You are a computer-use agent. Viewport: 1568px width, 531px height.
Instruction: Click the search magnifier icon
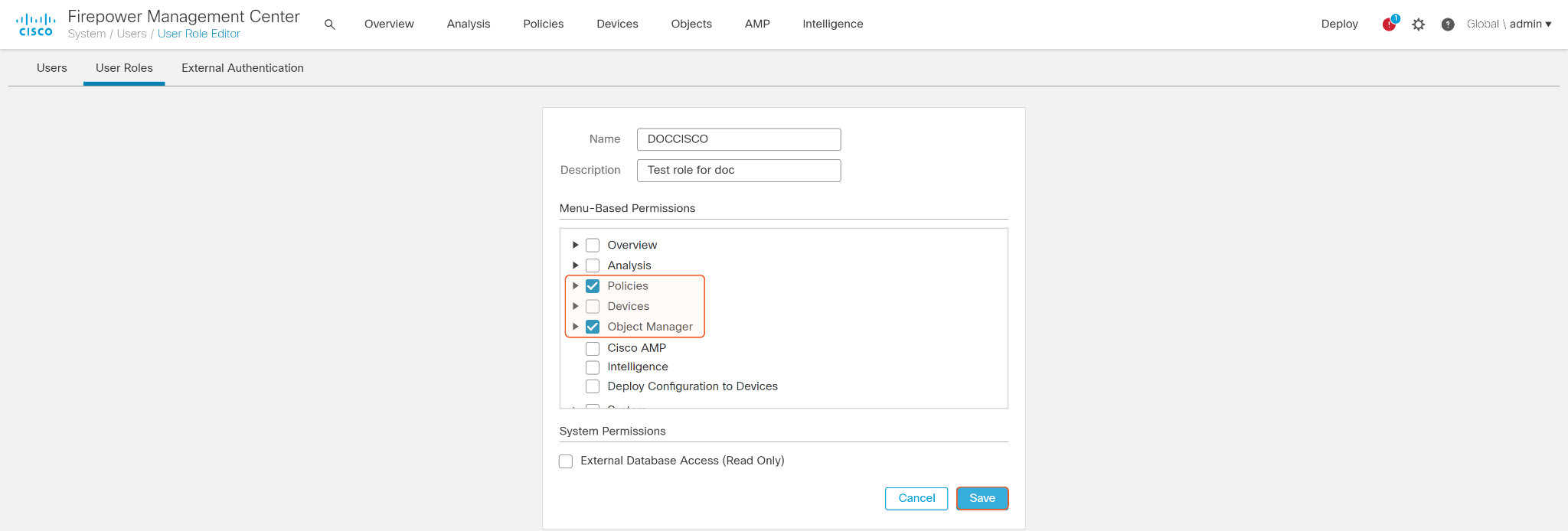click(x=330, y=24)
